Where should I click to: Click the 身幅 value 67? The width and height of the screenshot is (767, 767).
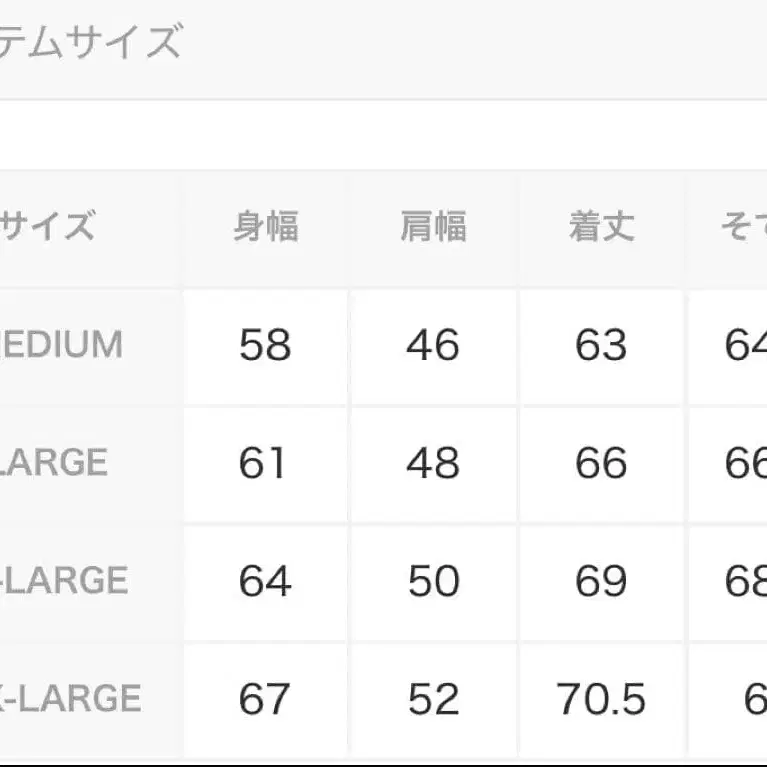(265, 699)
